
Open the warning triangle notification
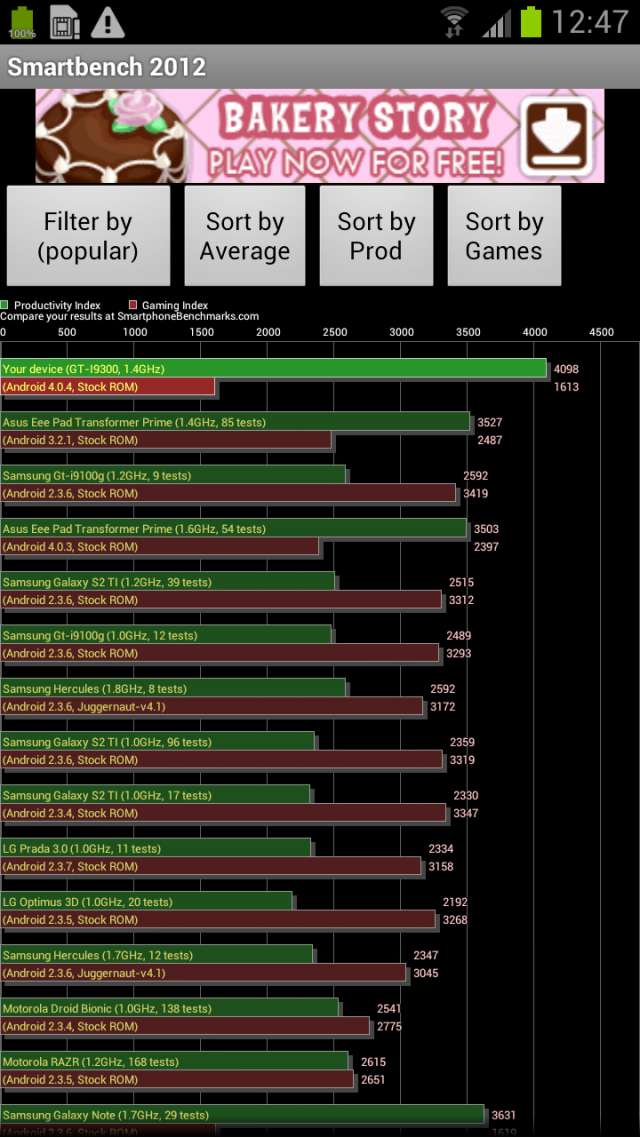point(107,22)
